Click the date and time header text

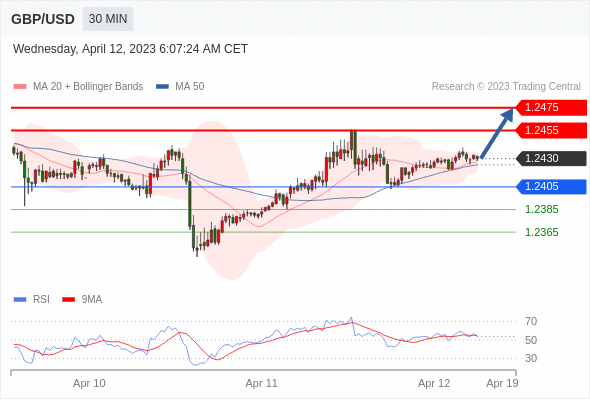coord(130,49)
